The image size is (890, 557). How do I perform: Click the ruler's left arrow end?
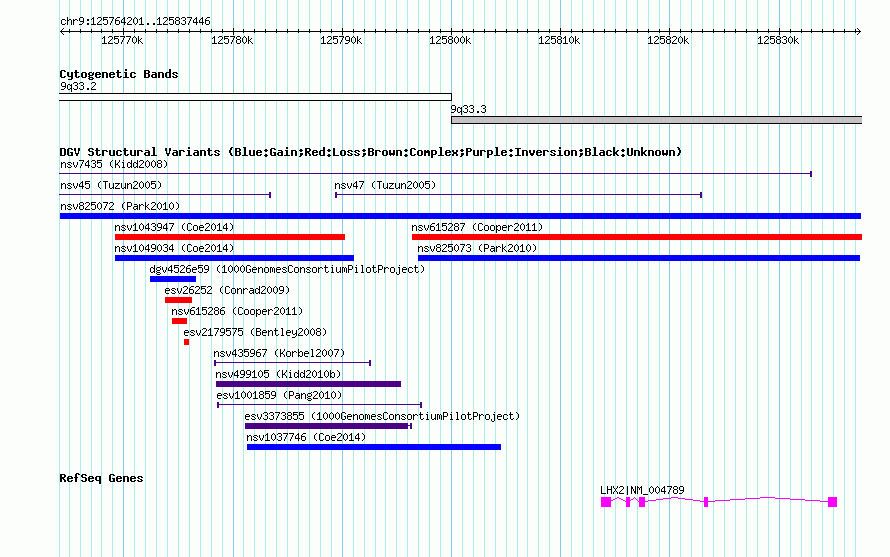62,31
